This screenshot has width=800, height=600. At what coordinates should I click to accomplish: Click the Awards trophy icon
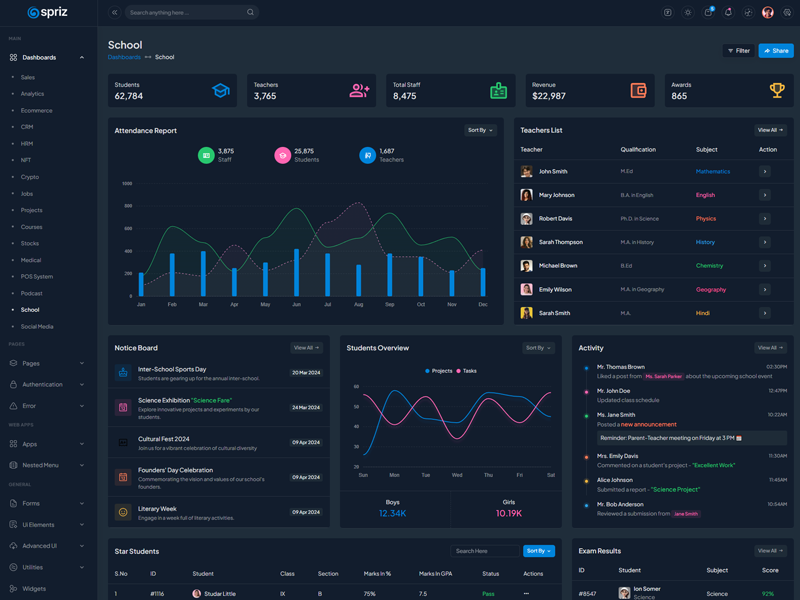[x=777, y=91]
